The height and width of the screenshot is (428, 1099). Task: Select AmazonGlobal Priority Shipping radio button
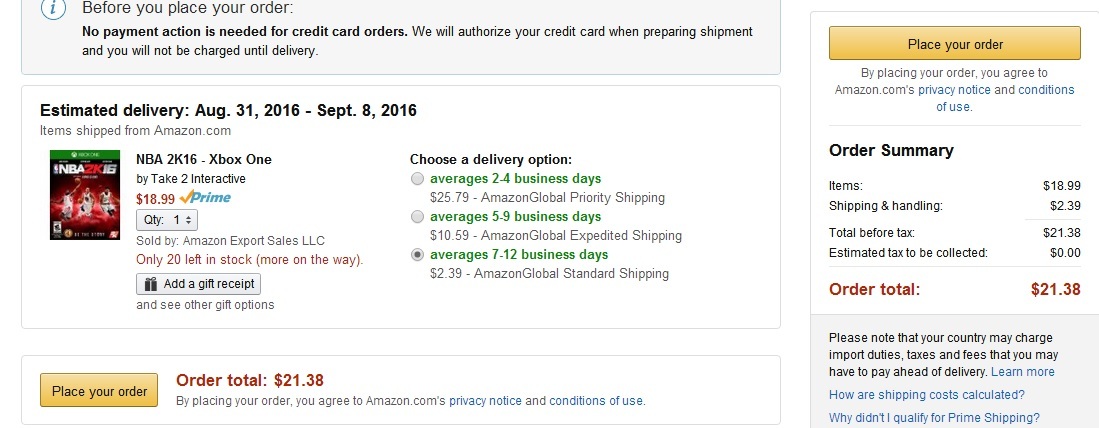click(417, 178)
